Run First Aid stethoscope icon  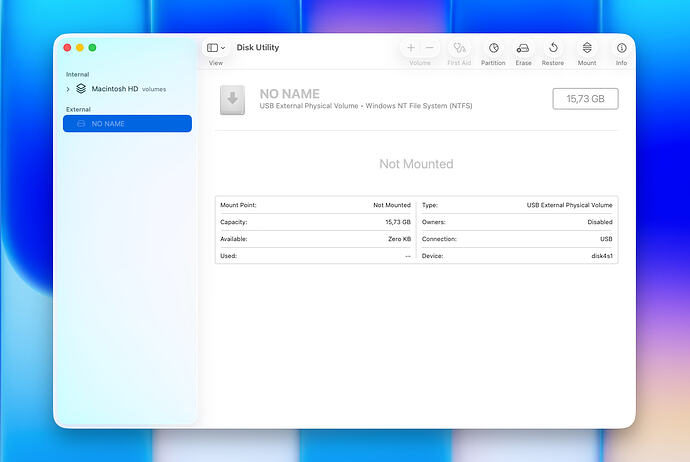pyautogui.click(x=459, y=48)
